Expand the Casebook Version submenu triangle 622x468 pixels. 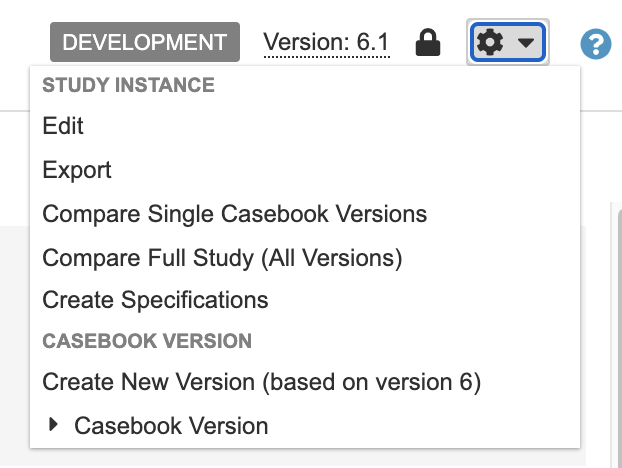pyautogui.click(x=54, y=425)
